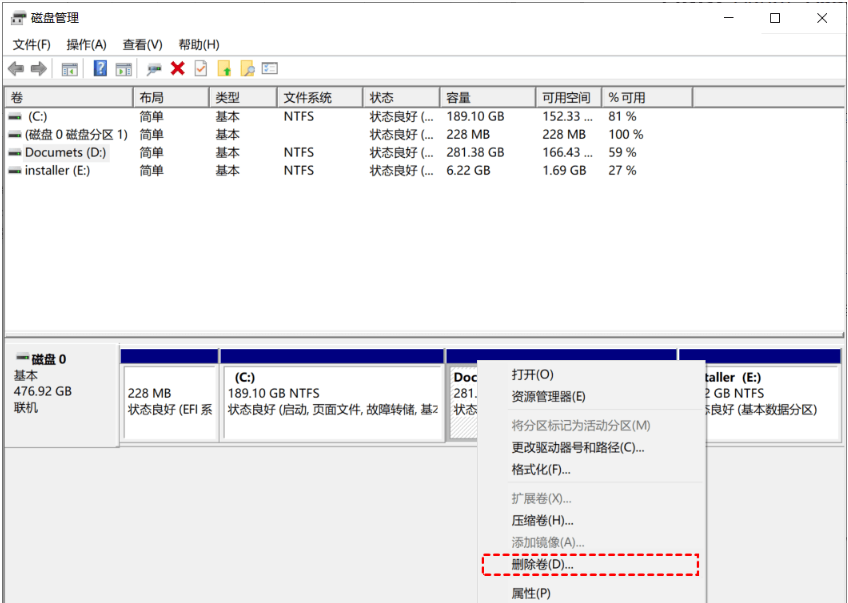Select 压缩卷(H)... in the context menu
The image size is (848, 603).
tap(592, 520)
